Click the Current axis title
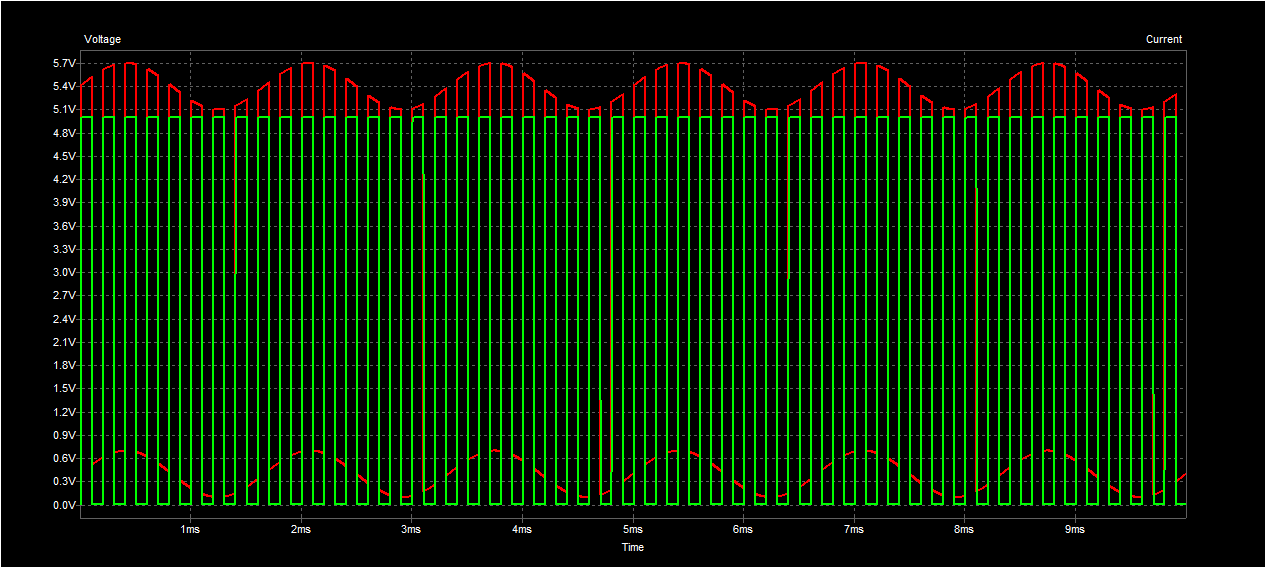 1164,40
